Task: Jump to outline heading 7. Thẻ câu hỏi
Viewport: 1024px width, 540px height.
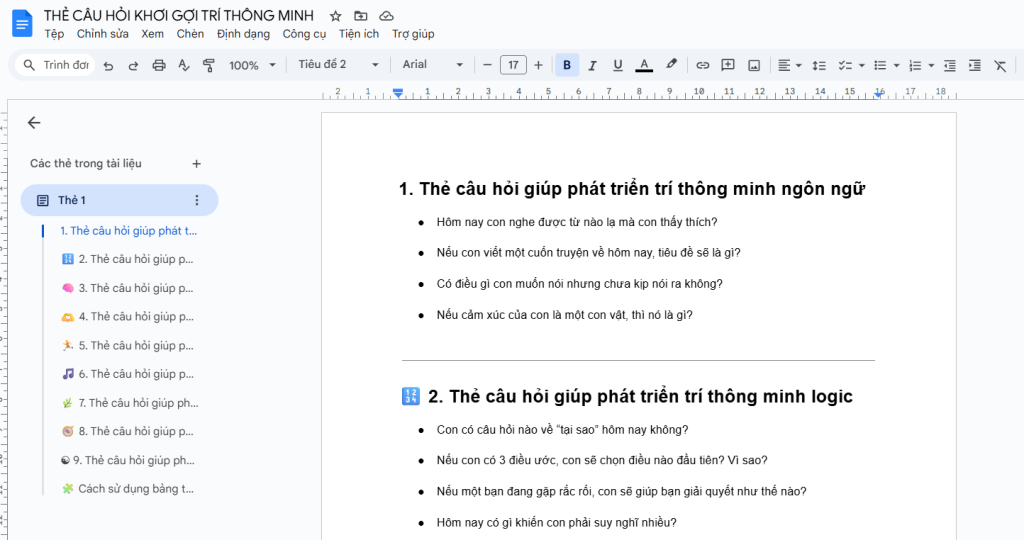Action: coord(130,403)
